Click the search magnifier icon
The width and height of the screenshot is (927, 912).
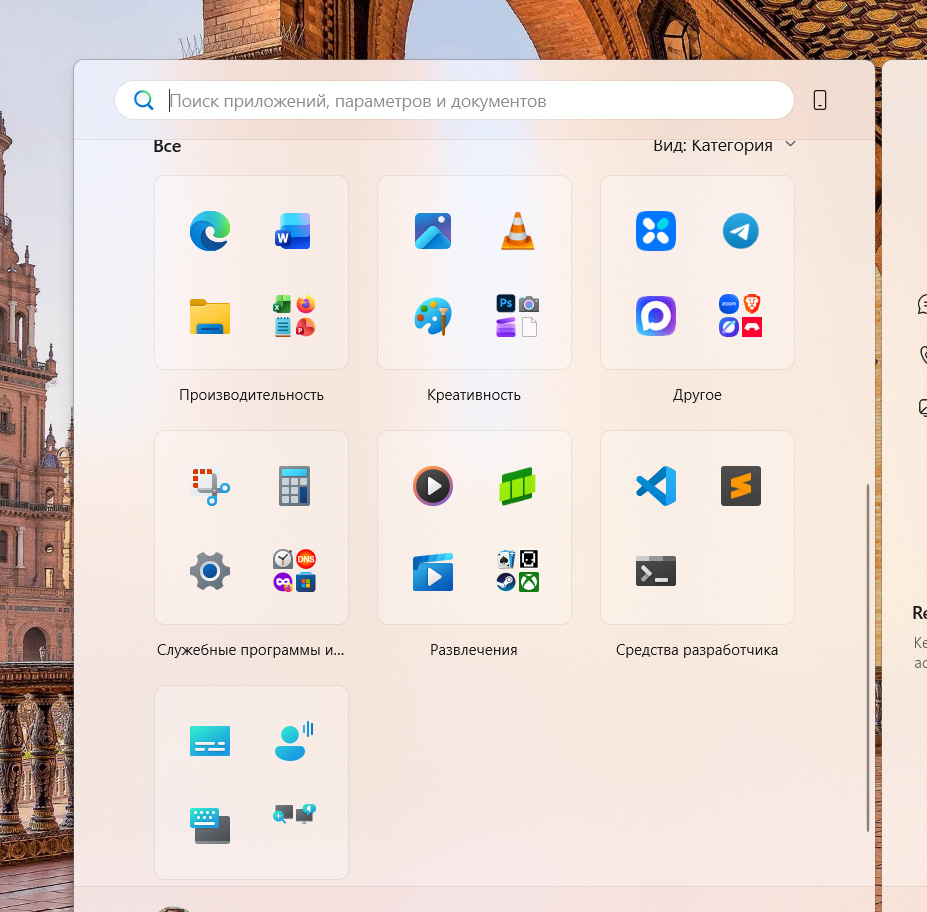(144, 100)
